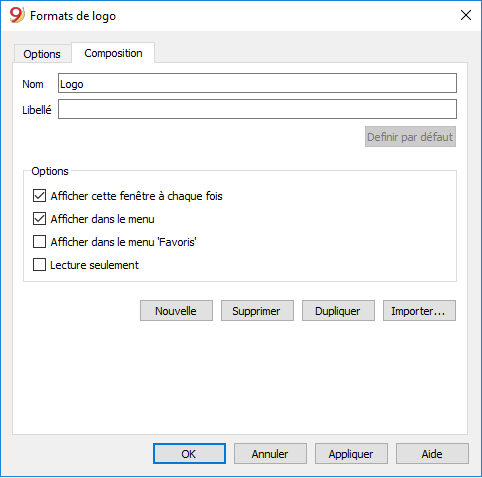This screenshot has width=482, height=478.
Task: Cancel using the Annuler button
Action: point(270,454)
